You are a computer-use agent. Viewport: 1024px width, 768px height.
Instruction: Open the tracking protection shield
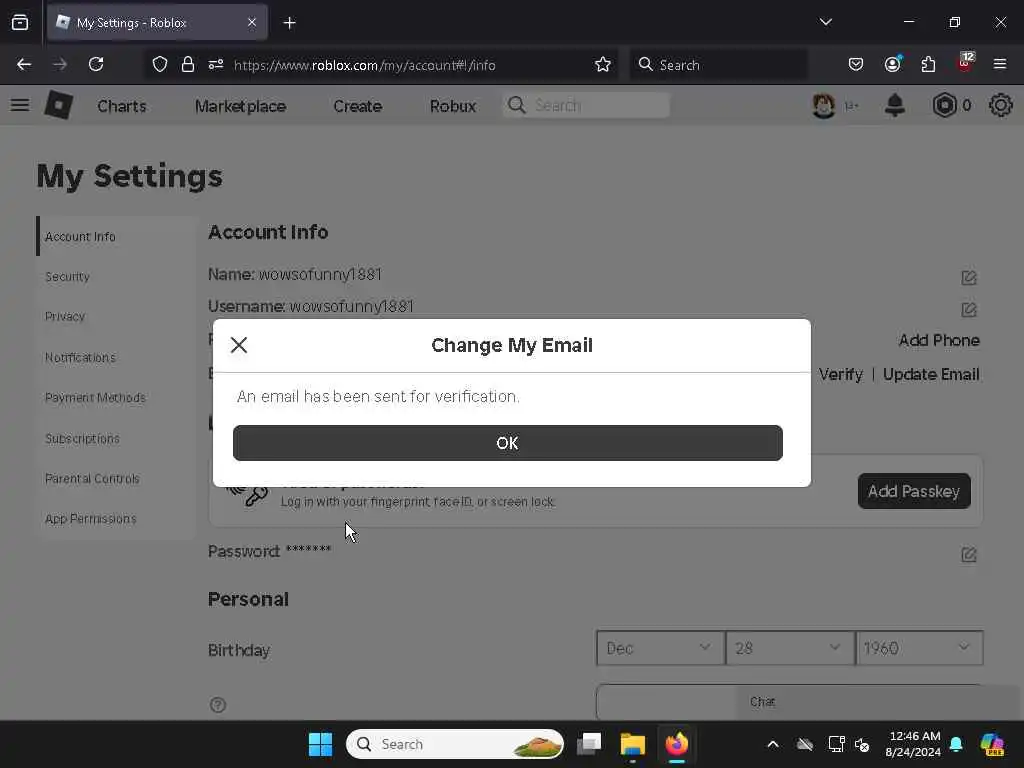[x=160, y=64]
